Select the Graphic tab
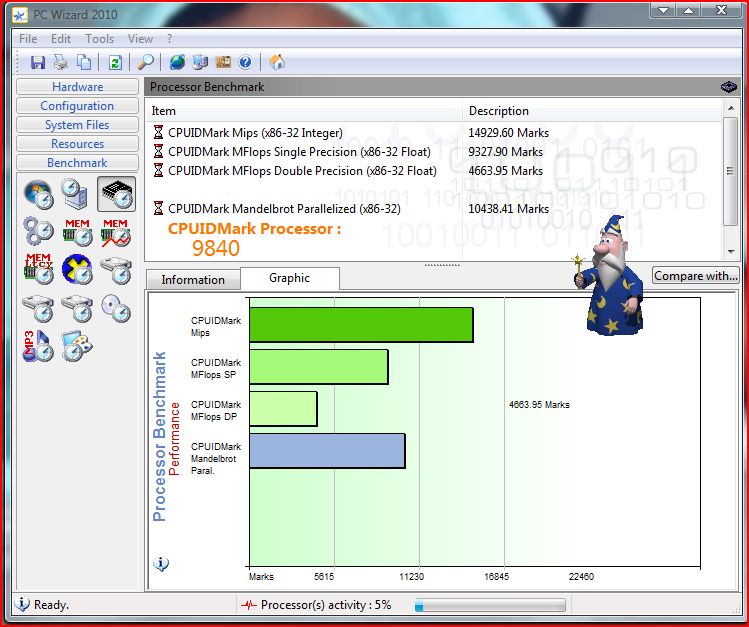The image size is (749, 627). (289, 278)
